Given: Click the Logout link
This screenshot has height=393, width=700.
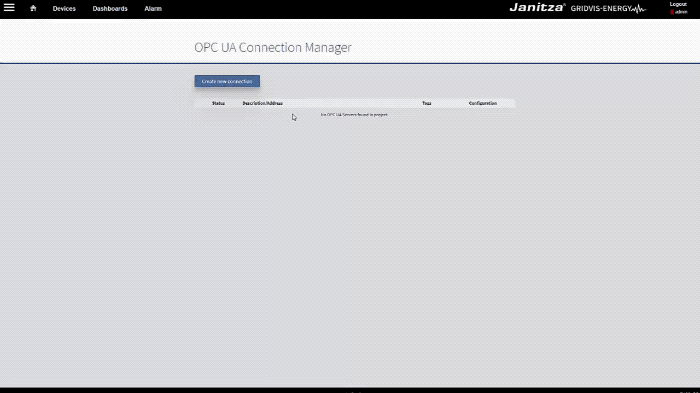Looking at the screenshot, I should pyautogui.click(x=678, y=4).
